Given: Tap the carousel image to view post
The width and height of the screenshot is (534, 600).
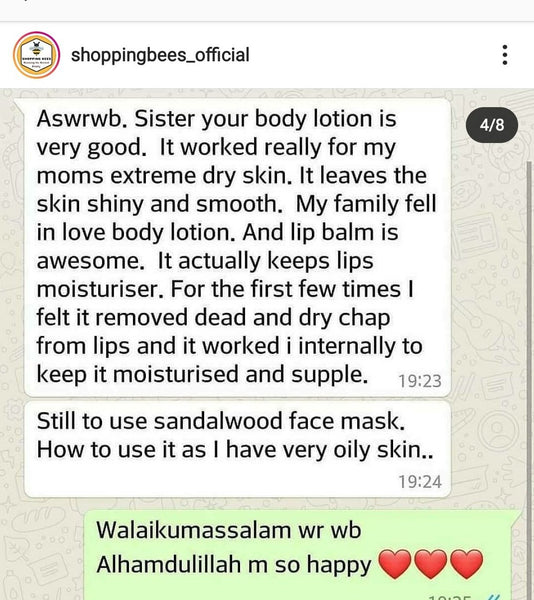Looking at the screenshot, I should pos(267,344).
